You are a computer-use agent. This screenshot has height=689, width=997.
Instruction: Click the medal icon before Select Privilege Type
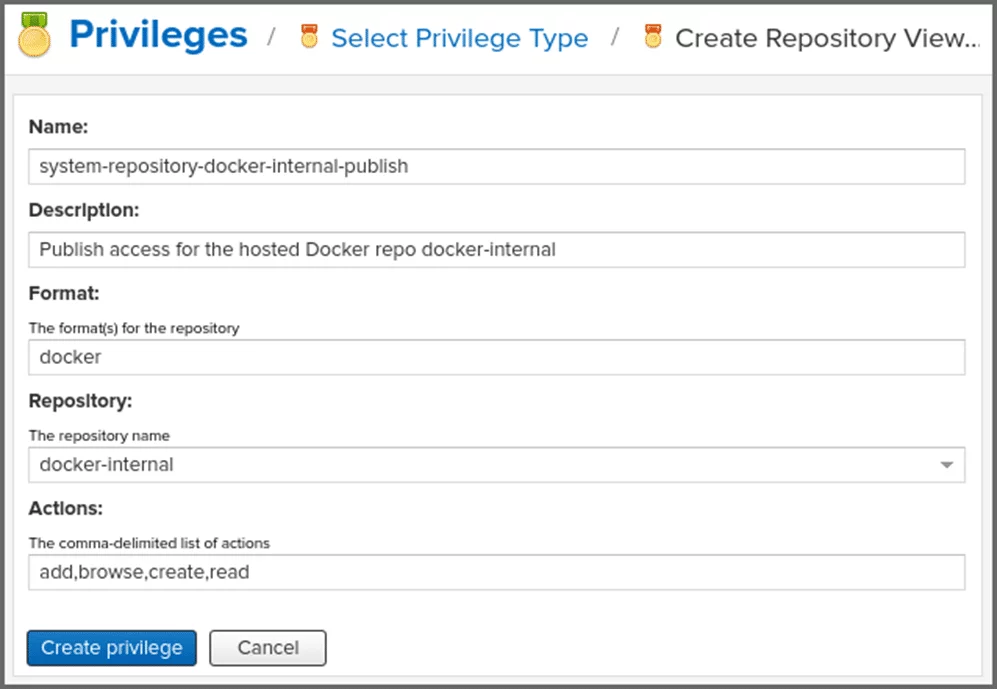[x=310, y=38]
